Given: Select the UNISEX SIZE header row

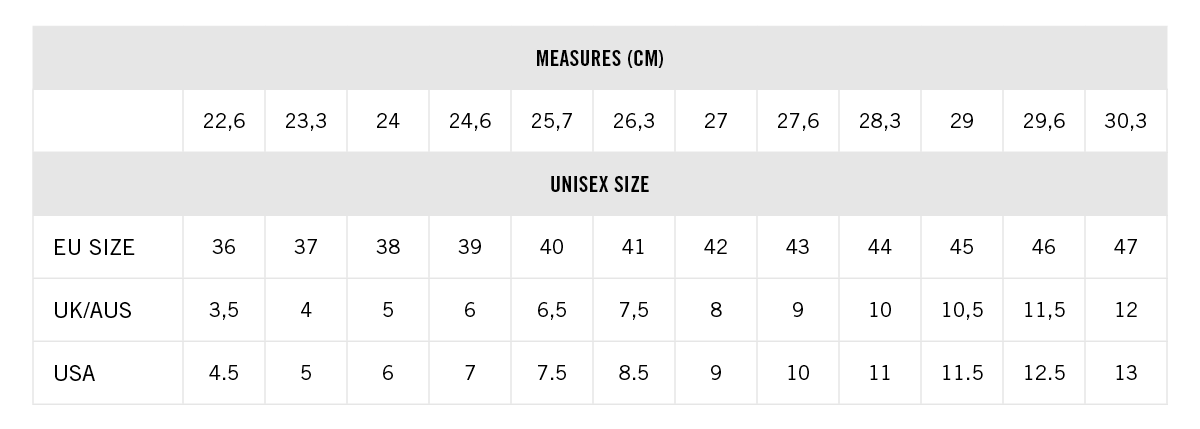Looking at the screenshot, I should pyautogui.click(x=600, y=184).
